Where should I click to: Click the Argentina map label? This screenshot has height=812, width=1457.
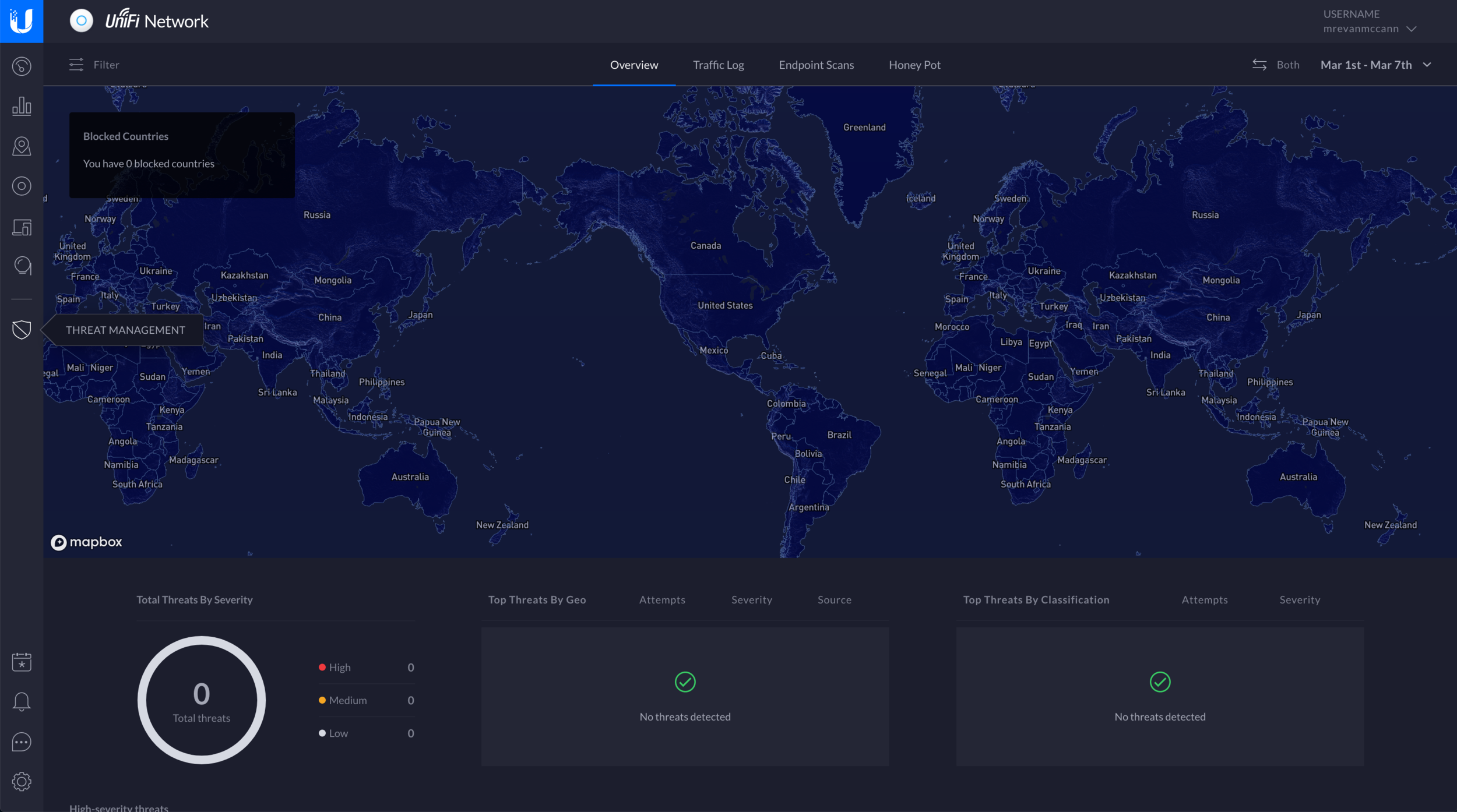point(808,507)
